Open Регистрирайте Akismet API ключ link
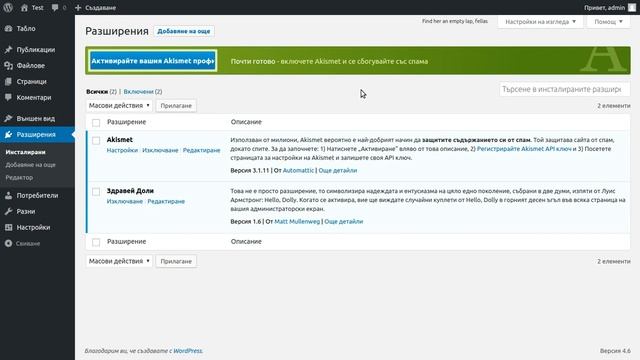The height and width of the screenshot is (360, 640). [x=524, y=149]
